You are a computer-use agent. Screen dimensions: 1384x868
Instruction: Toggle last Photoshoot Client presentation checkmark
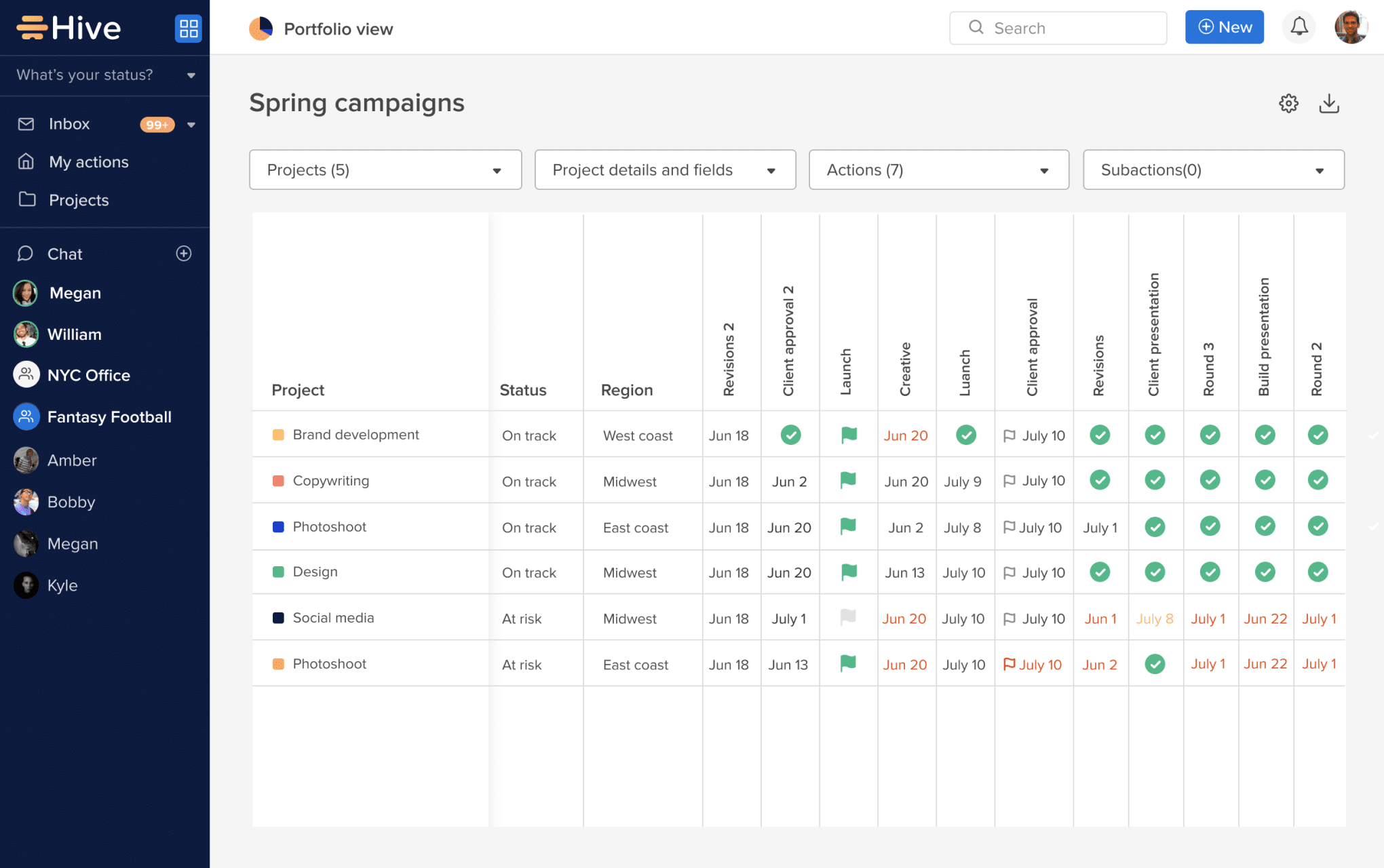[1155, 664]
